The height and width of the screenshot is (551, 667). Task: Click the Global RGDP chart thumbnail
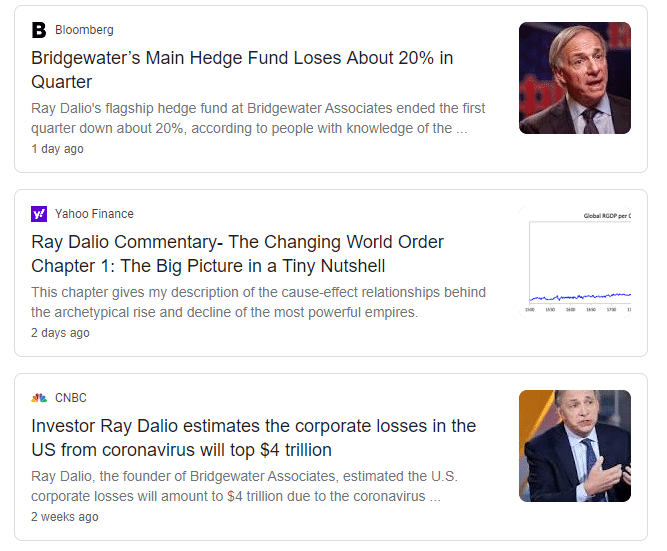click(x=575, y=262)
